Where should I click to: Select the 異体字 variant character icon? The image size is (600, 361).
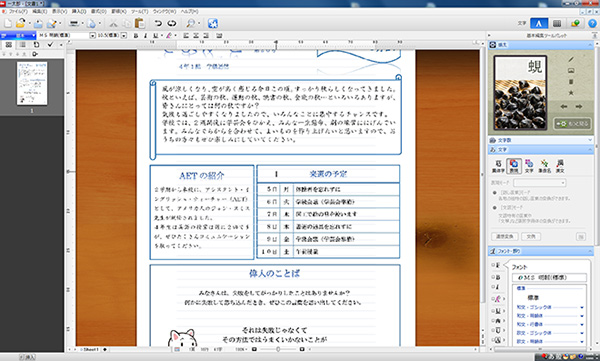click(498, 166)
